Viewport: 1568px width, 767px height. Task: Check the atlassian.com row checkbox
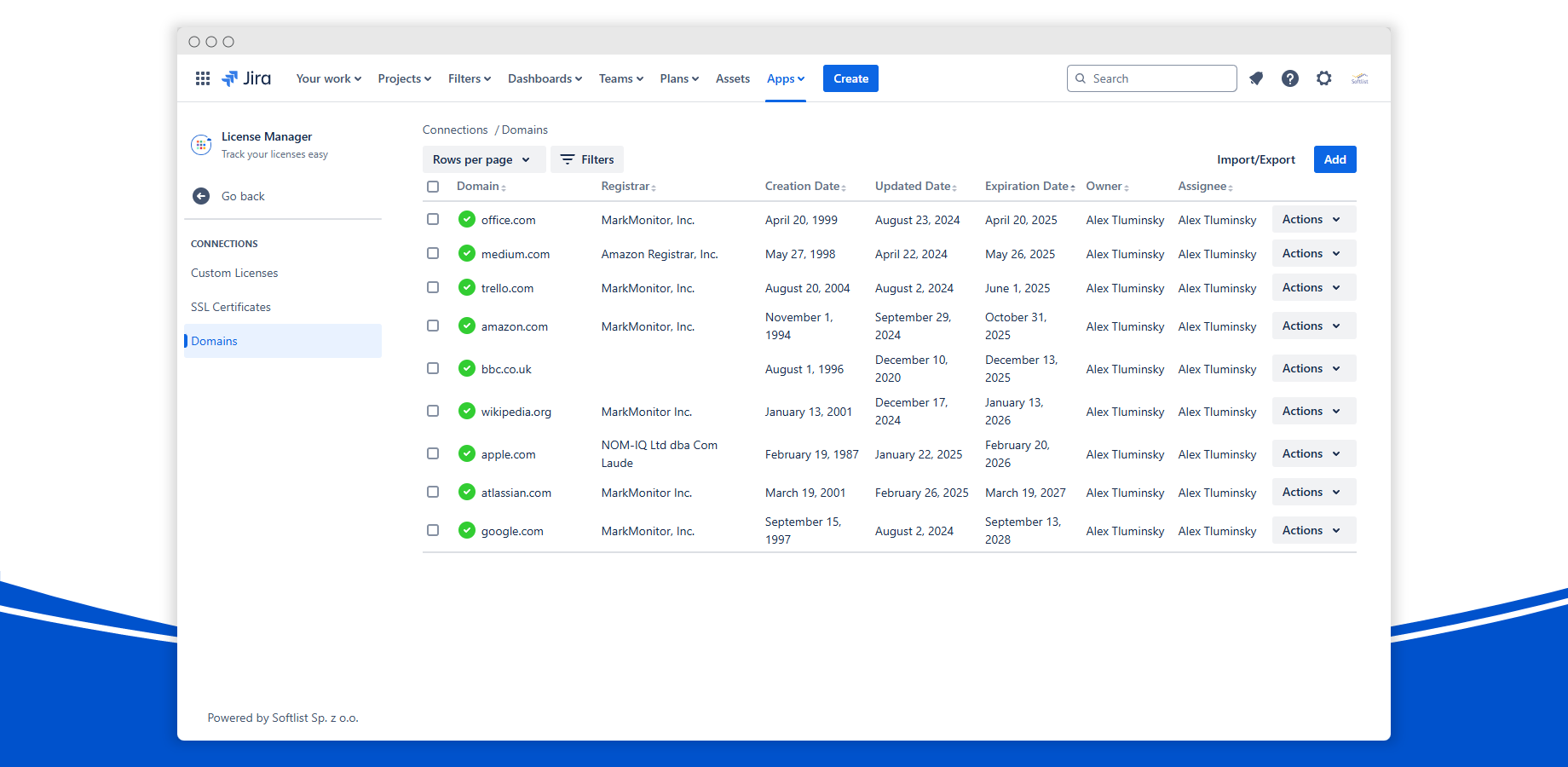pos(433,492)
